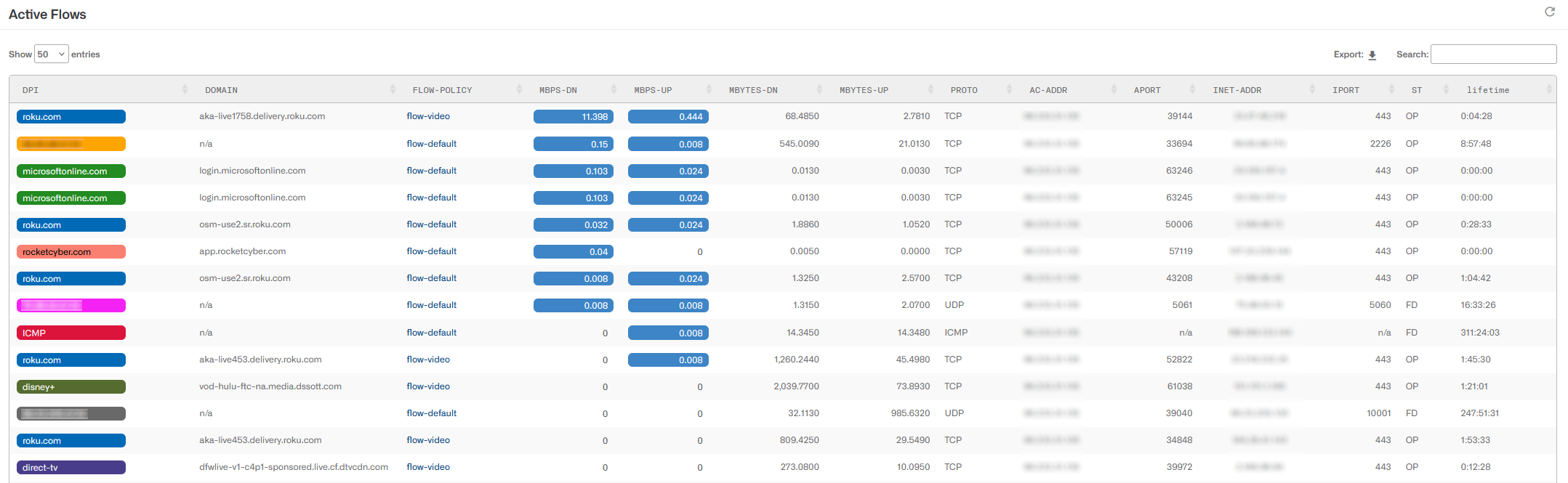This screenshot has height=483, width=1568.
Task: Click the blurred gray DPI tag
Action: (71, 414)
